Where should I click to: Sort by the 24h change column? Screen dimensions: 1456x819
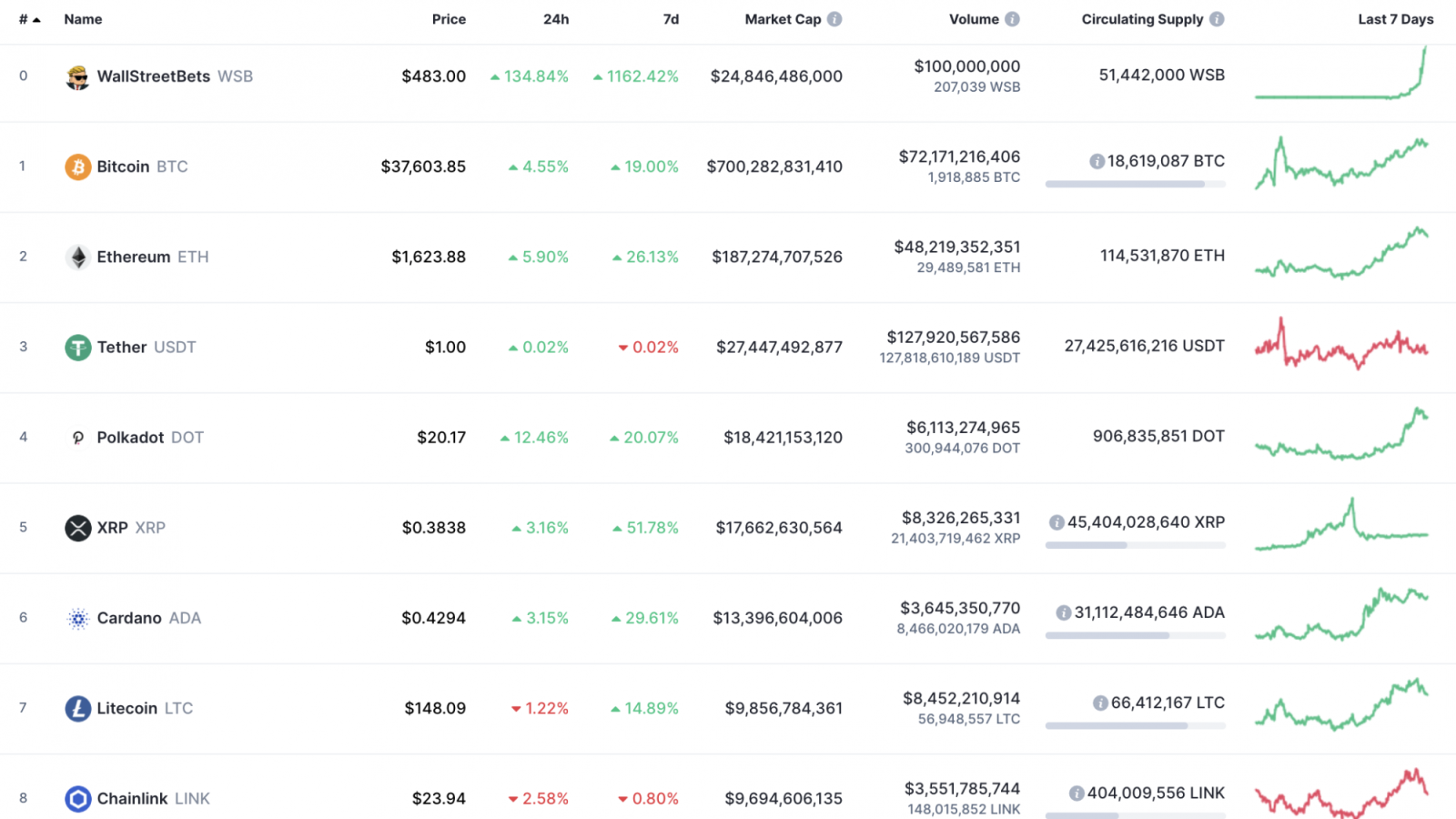coord(556,19)
